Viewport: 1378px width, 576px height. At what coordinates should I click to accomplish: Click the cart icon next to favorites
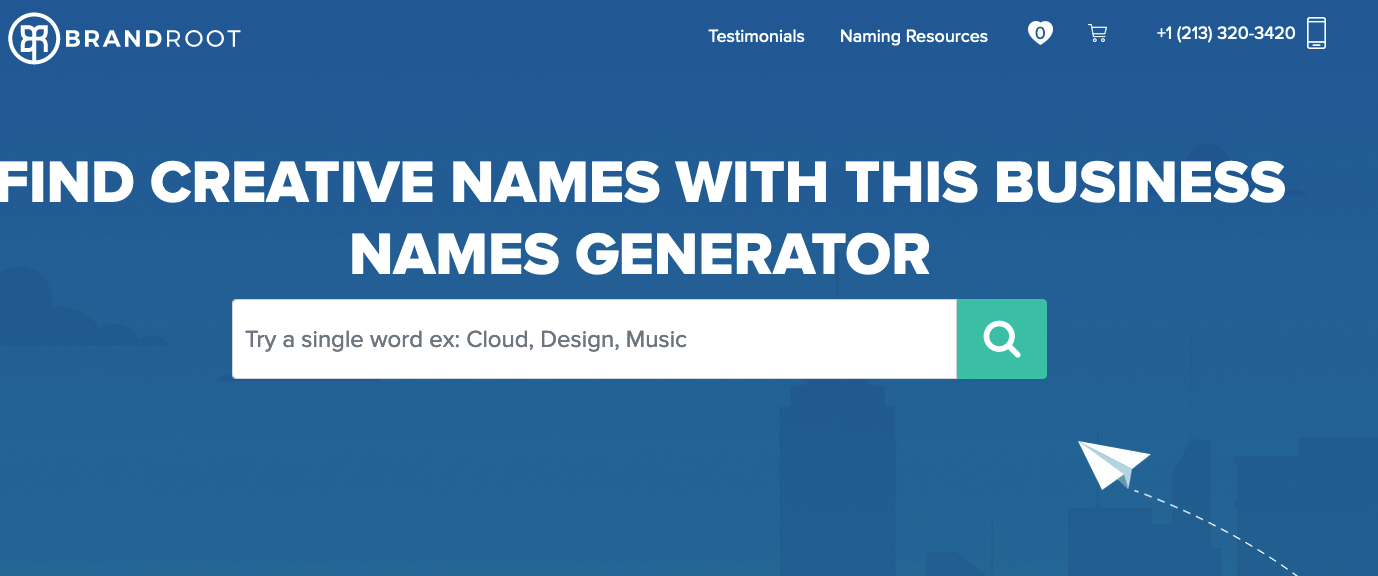[1097, 33]
